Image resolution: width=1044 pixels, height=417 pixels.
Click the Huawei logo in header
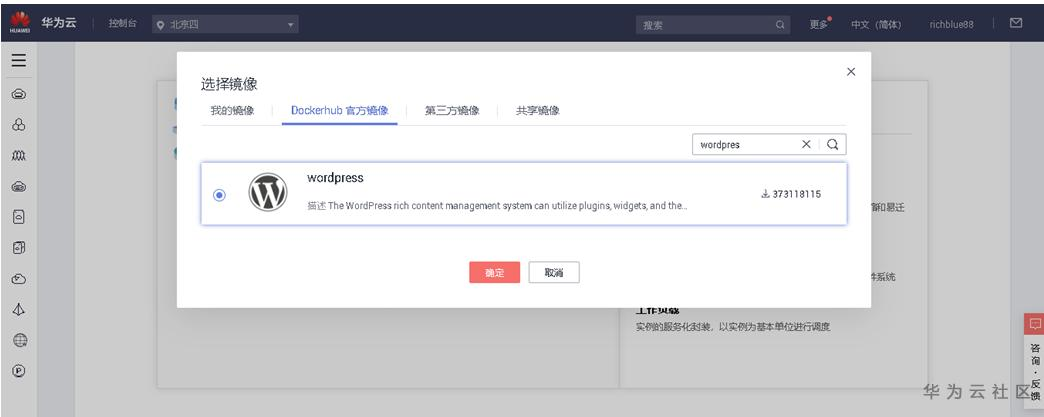click(19, 23)
